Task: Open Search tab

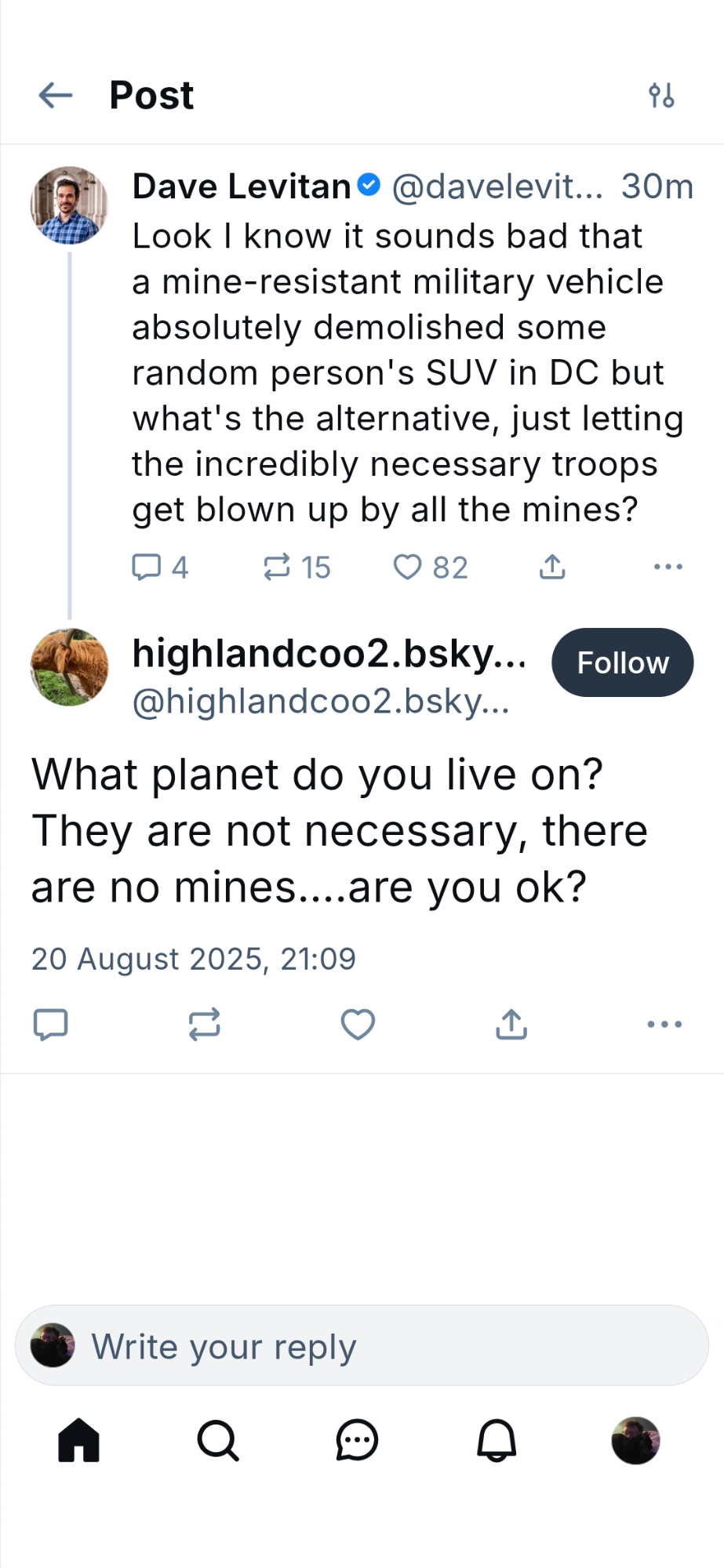Action: pos(217,1440)
